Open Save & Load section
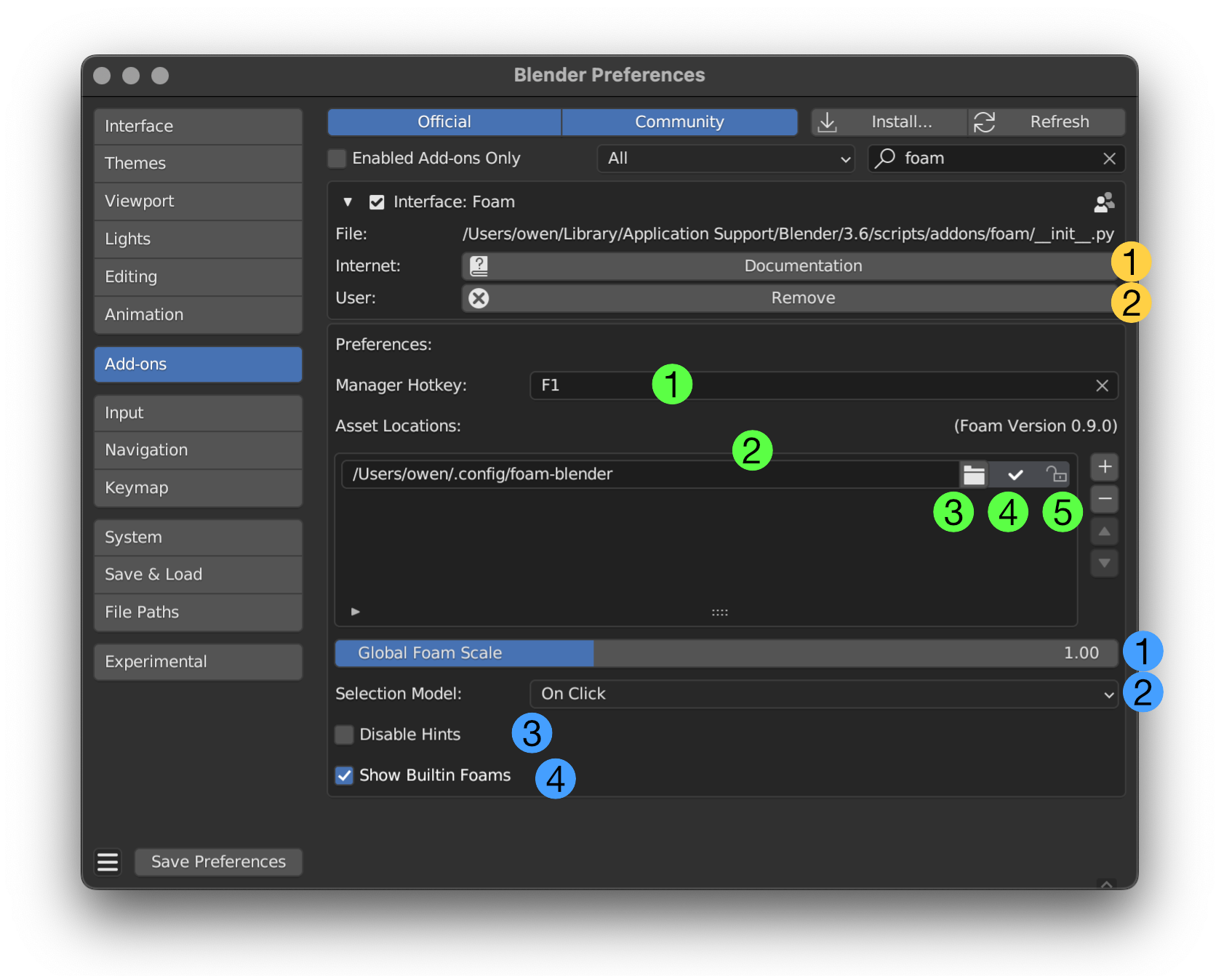The width and height of the screenshot is (1232, 976). (x=198, y=575)
